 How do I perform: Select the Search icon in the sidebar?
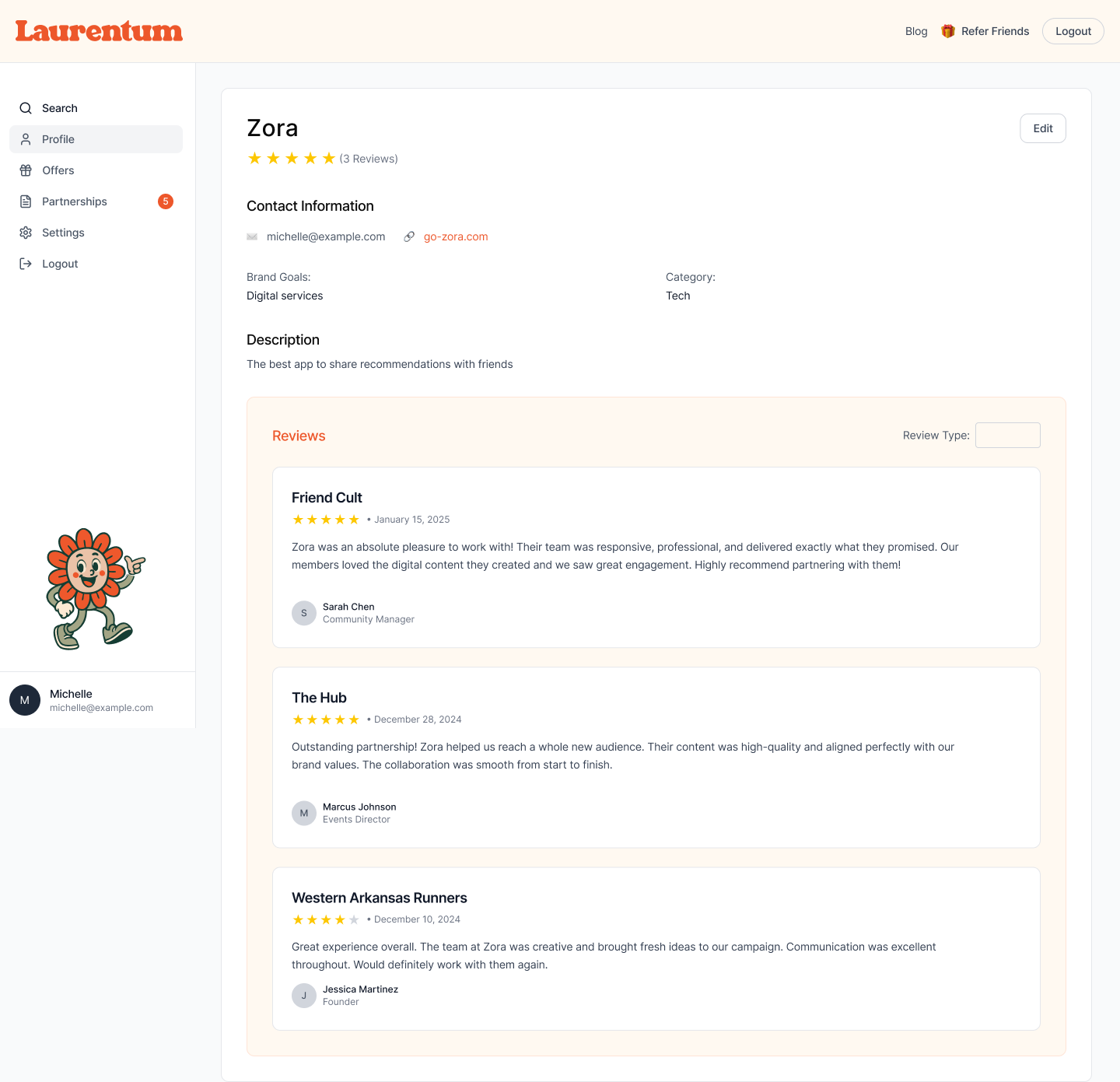[26, 108]
